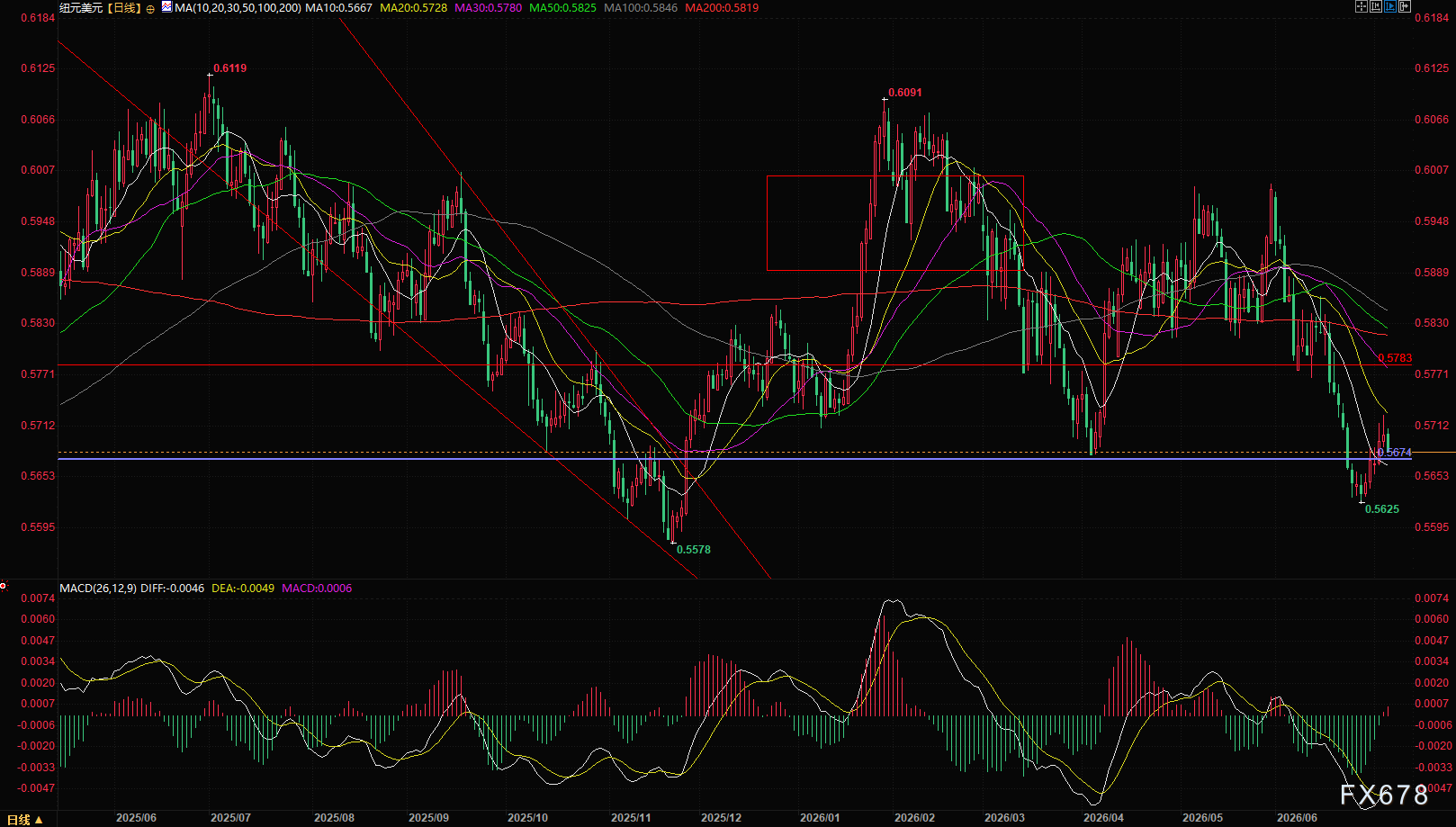Click the 0.5578 low price marker
Image resolution: width=1456 pixels, height=827 pixels.
tap(694, 550)
